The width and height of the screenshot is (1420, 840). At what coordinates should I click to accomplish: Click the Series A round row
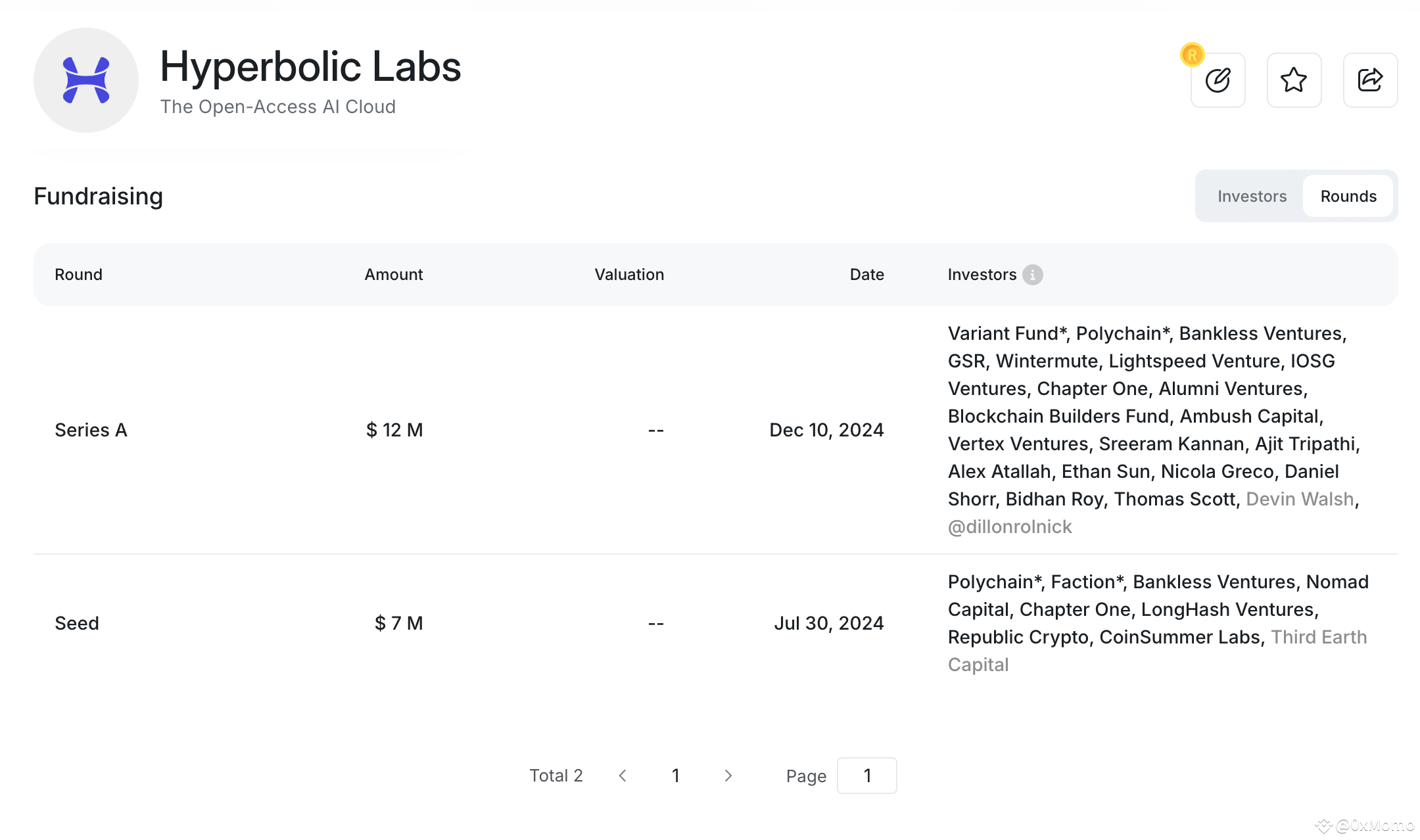(x=91, y=430)
